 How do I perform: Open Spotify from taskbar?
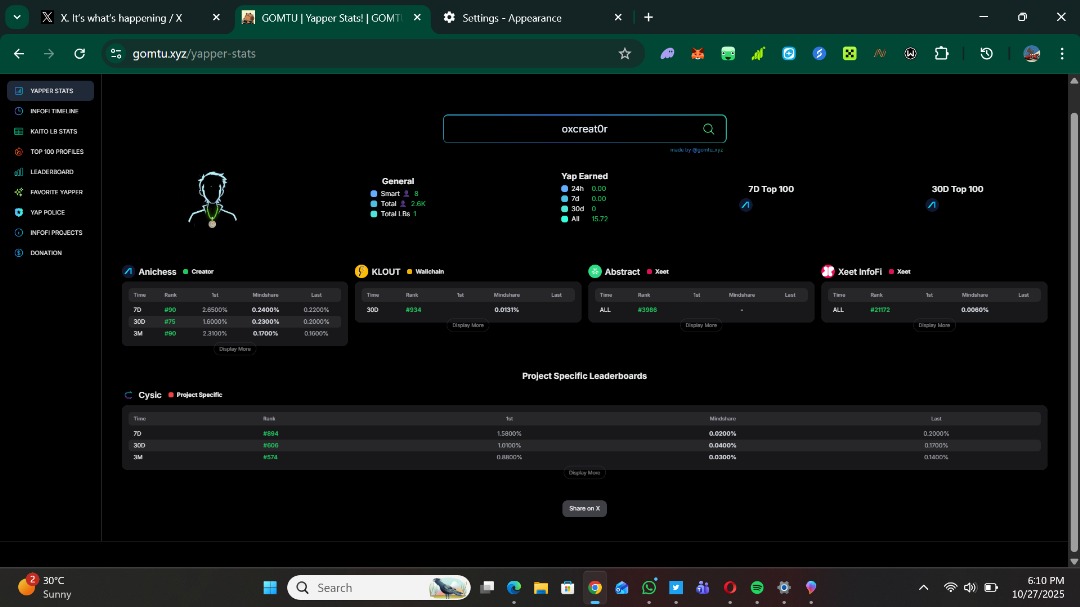pos(757,588)
